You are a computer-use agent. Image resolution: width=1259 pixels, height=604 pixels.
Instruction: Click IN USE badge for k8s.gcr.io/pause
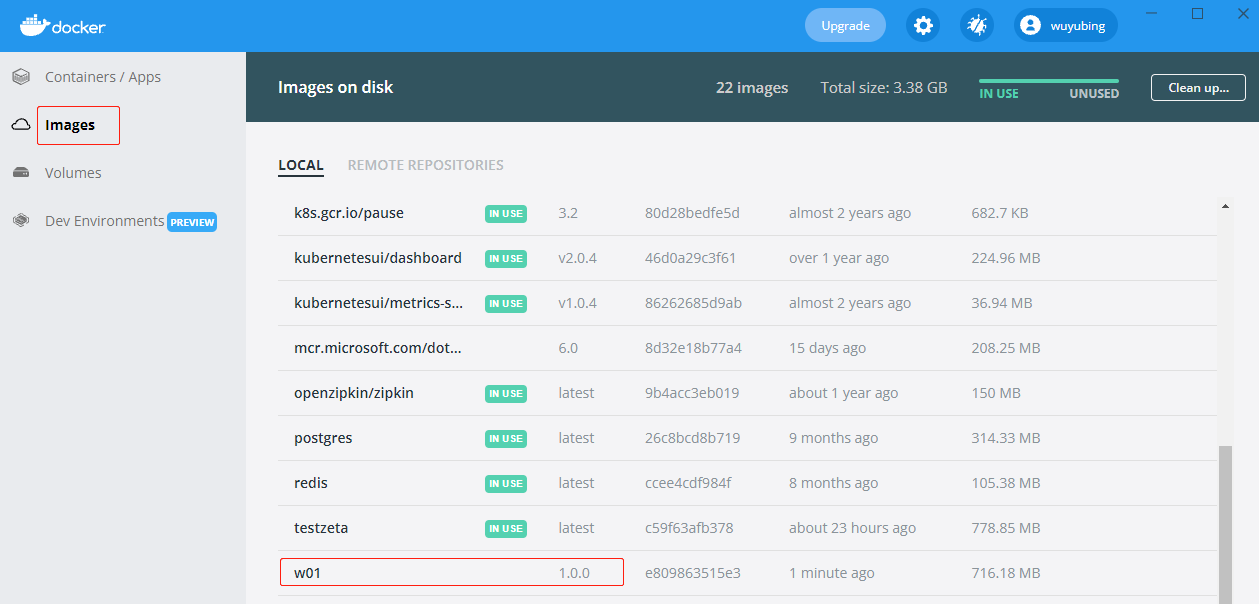(x=506, y=213)
